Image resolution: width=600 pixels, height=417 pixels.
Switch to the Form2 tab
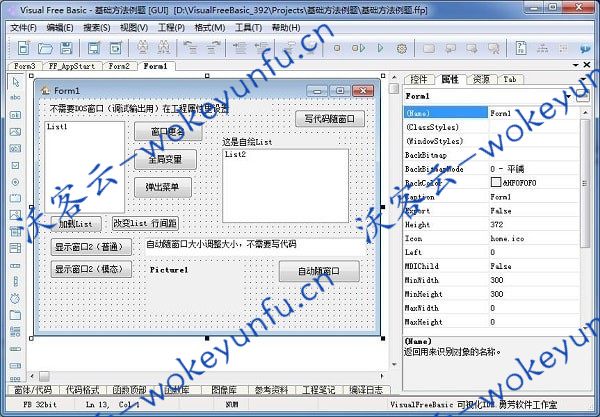click(x=119, y=66)
